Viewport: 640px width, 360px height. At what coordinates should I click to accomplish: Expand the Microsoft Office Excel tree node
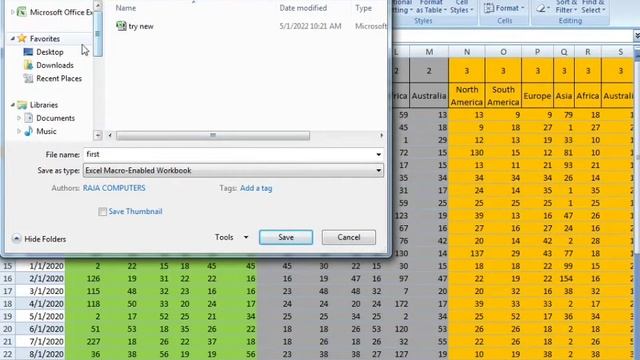pyautogui.click(x=12, y=12)
